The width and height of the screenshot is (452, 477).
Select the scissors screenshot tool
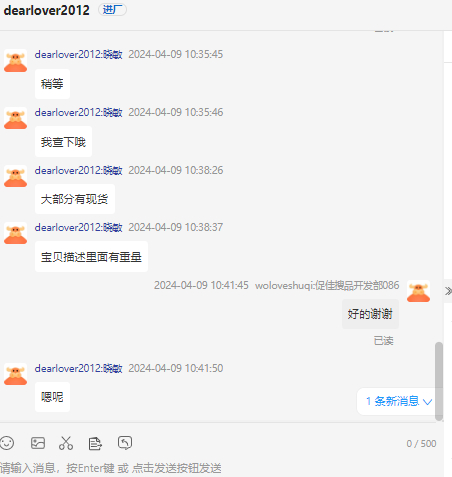click(66, 443)
